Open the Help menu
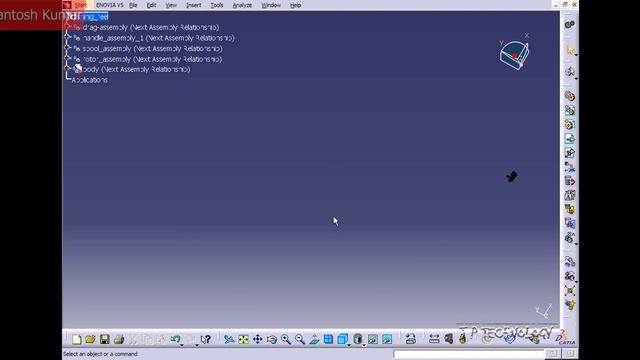The image size is (640, 360). [x=296, y=5]
